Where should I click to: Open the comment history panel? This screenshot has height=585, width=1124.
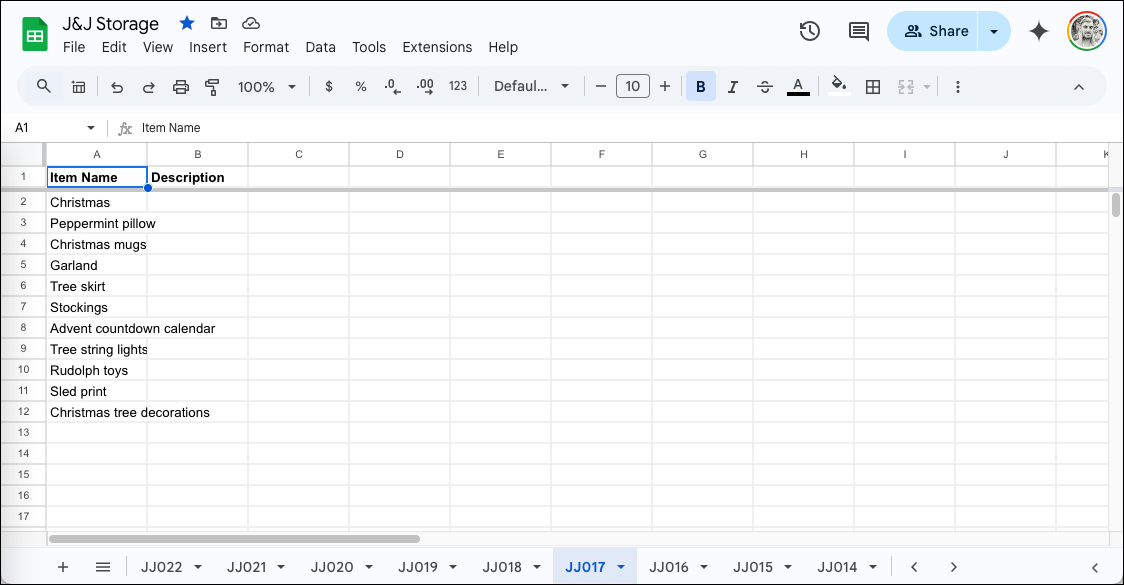(x=858, y=31)
